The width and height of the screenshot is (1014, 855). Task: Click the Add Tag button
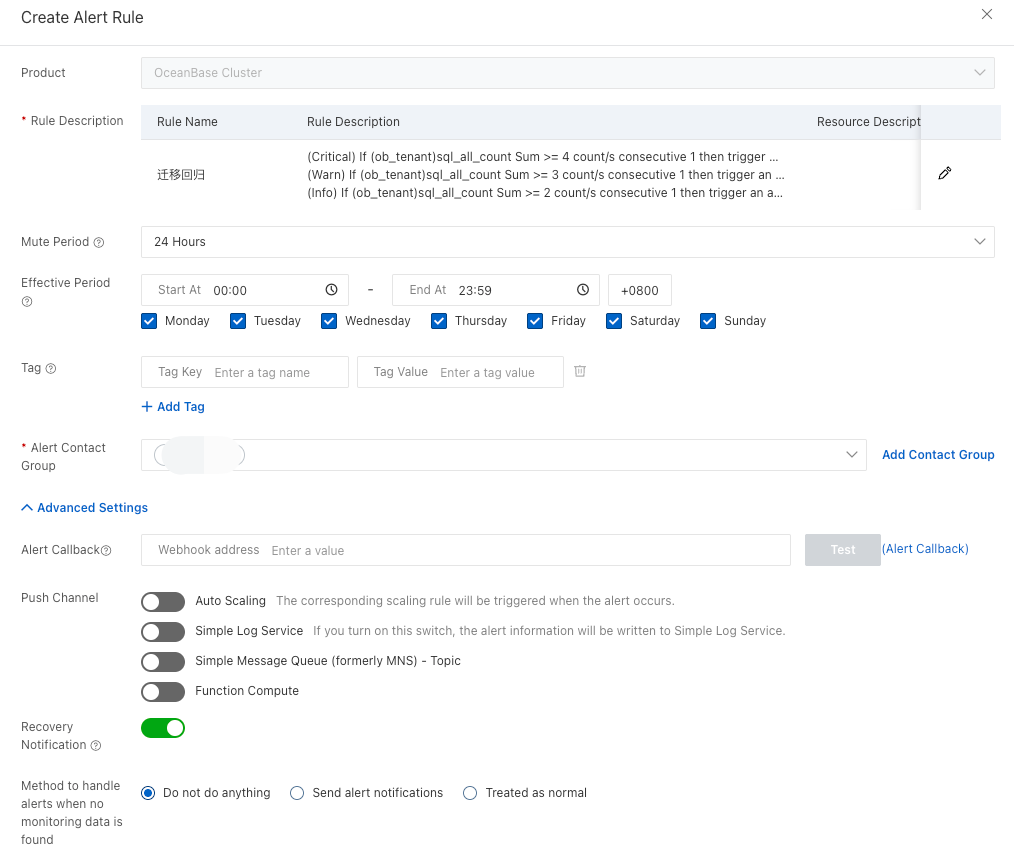pos(173,407)
